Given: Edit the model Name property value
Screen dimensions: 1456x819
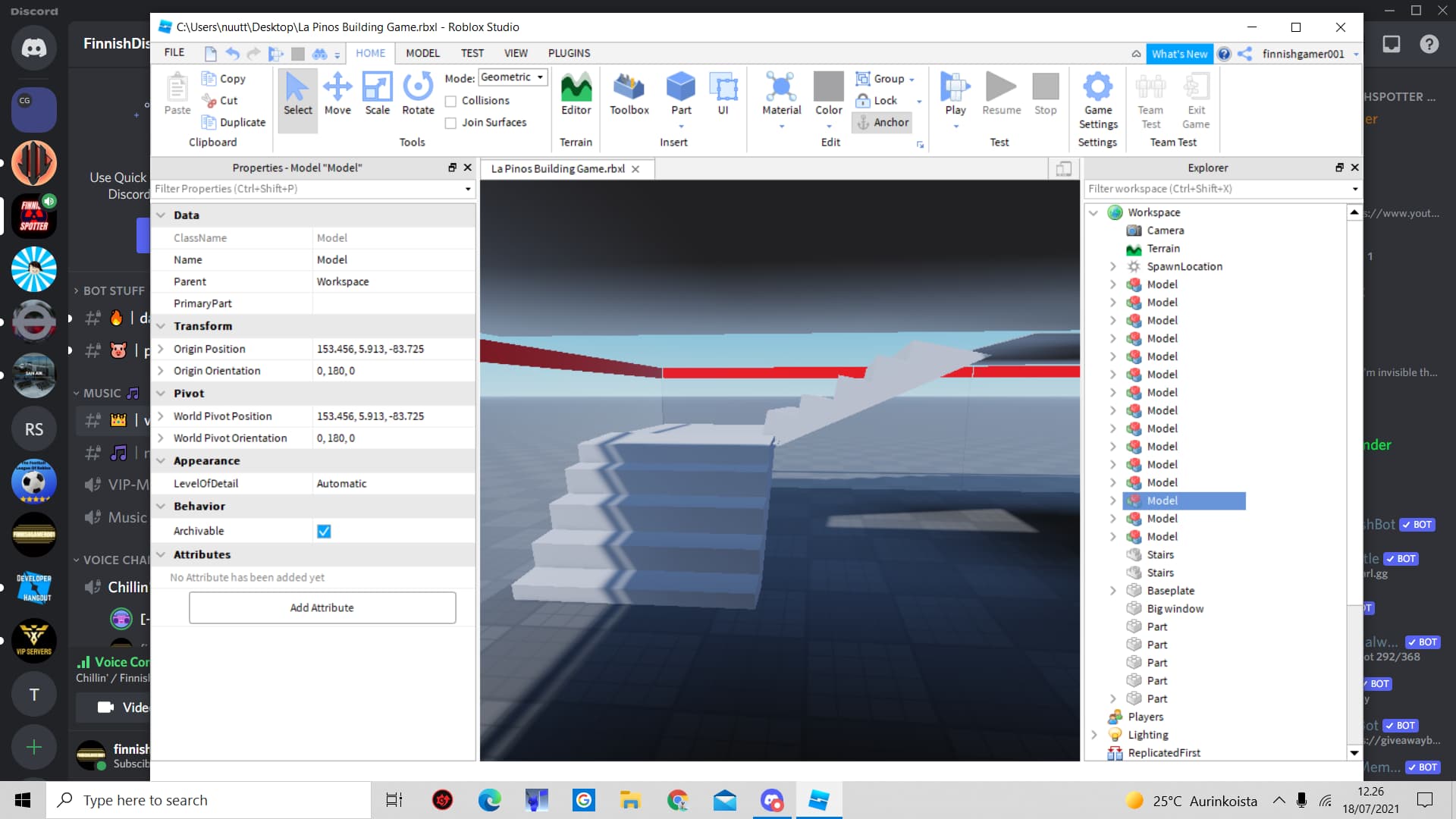Looking at the screenshot, I should click(x=394, y=259).
